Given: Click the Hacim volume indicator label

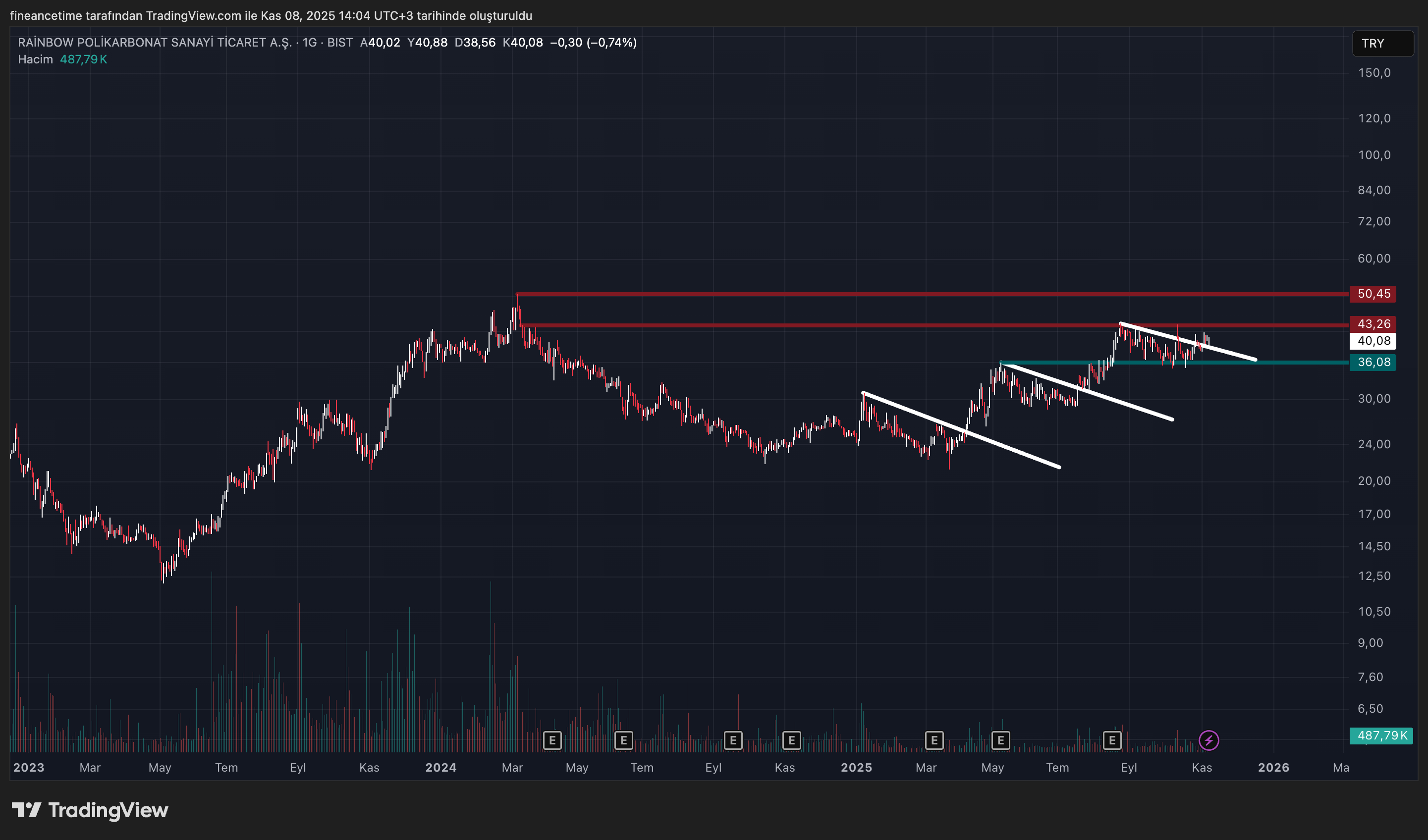Looking at the screenshot, I should pos(35,59).
